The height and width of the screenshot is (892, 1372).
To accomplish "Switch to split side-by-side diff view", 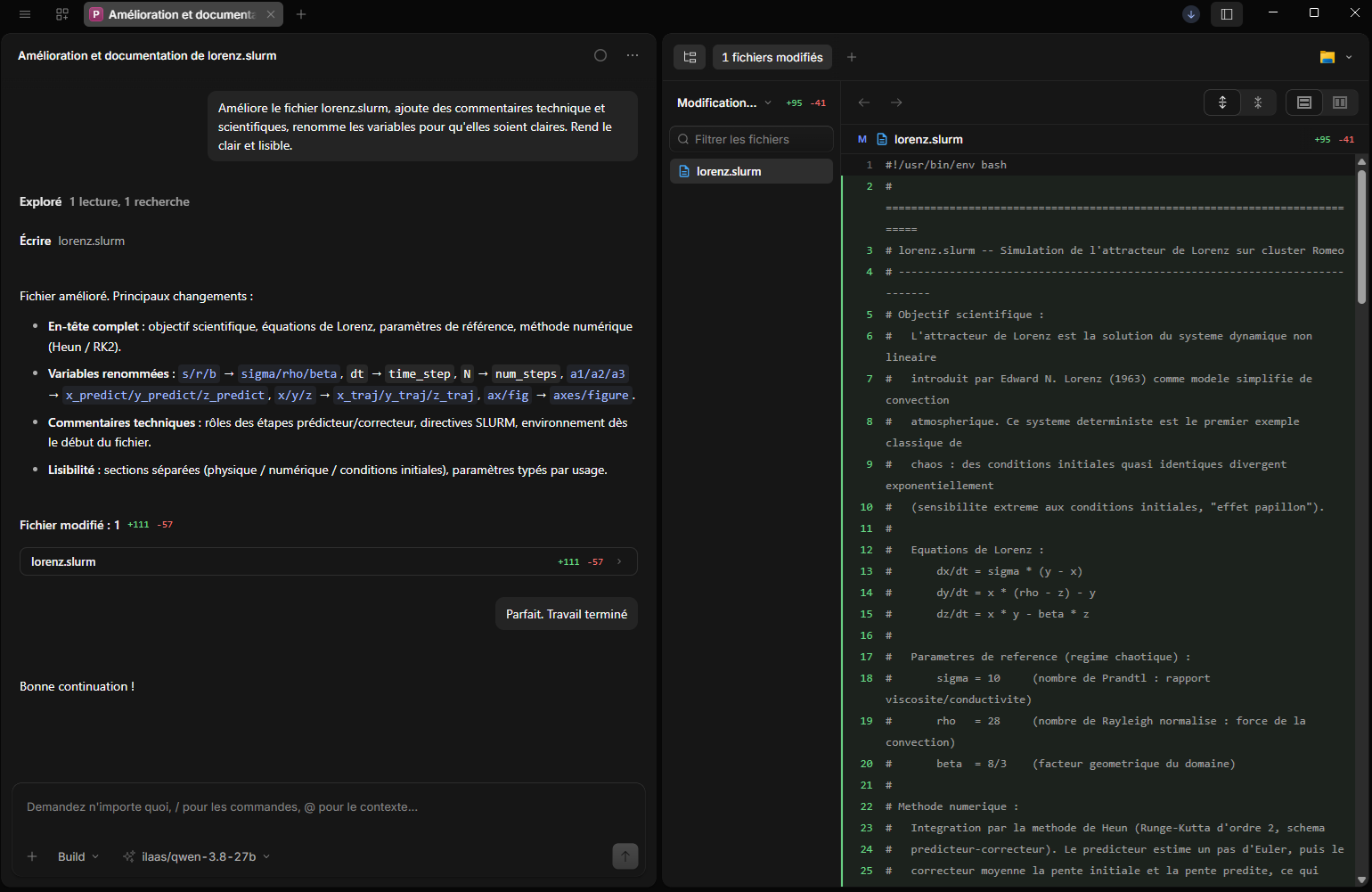I will (x=1340, y=102).
